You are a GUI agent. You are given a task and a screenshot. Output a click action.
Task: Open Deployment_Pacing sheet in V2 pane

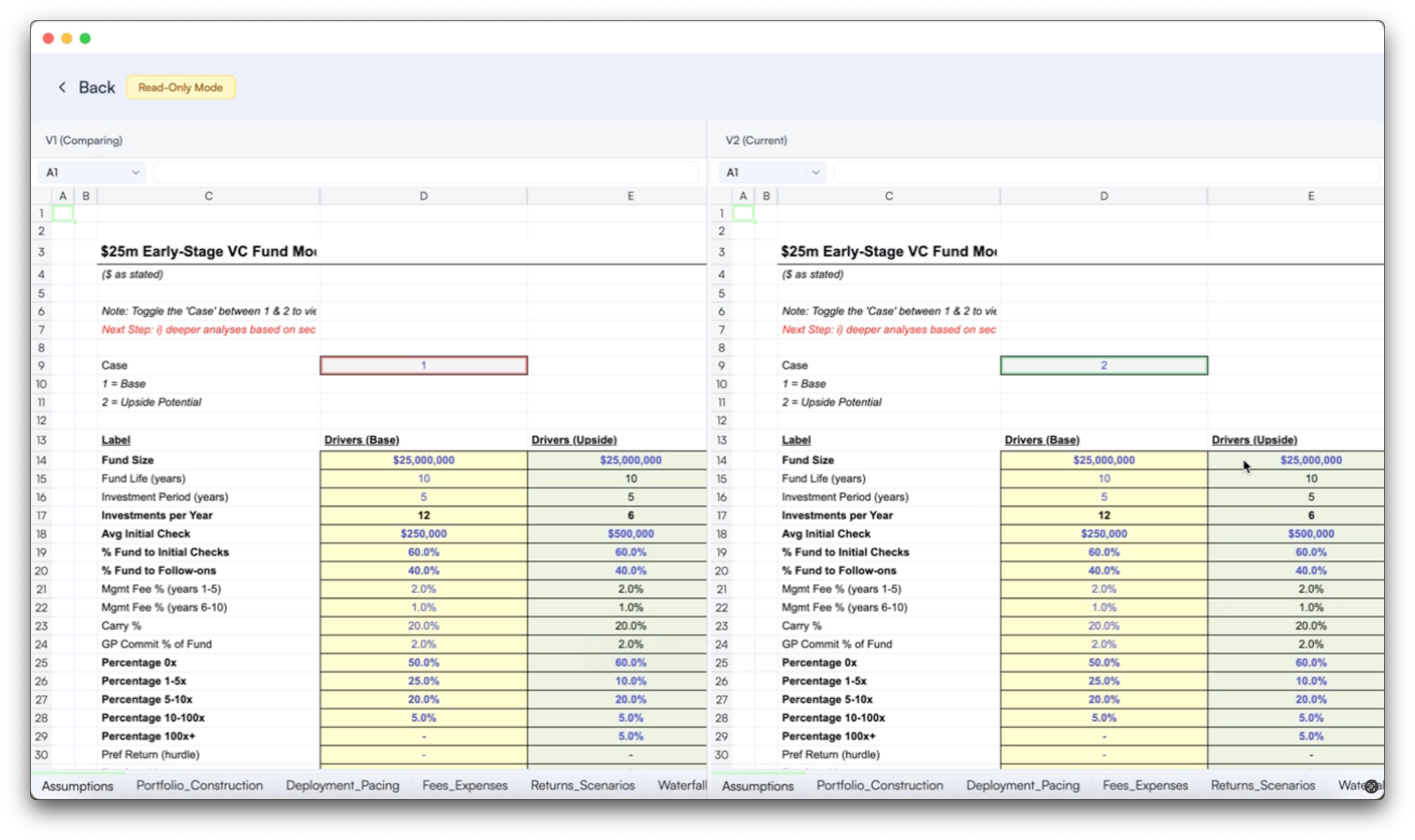pyautogui.click(x=1023, y=785)
